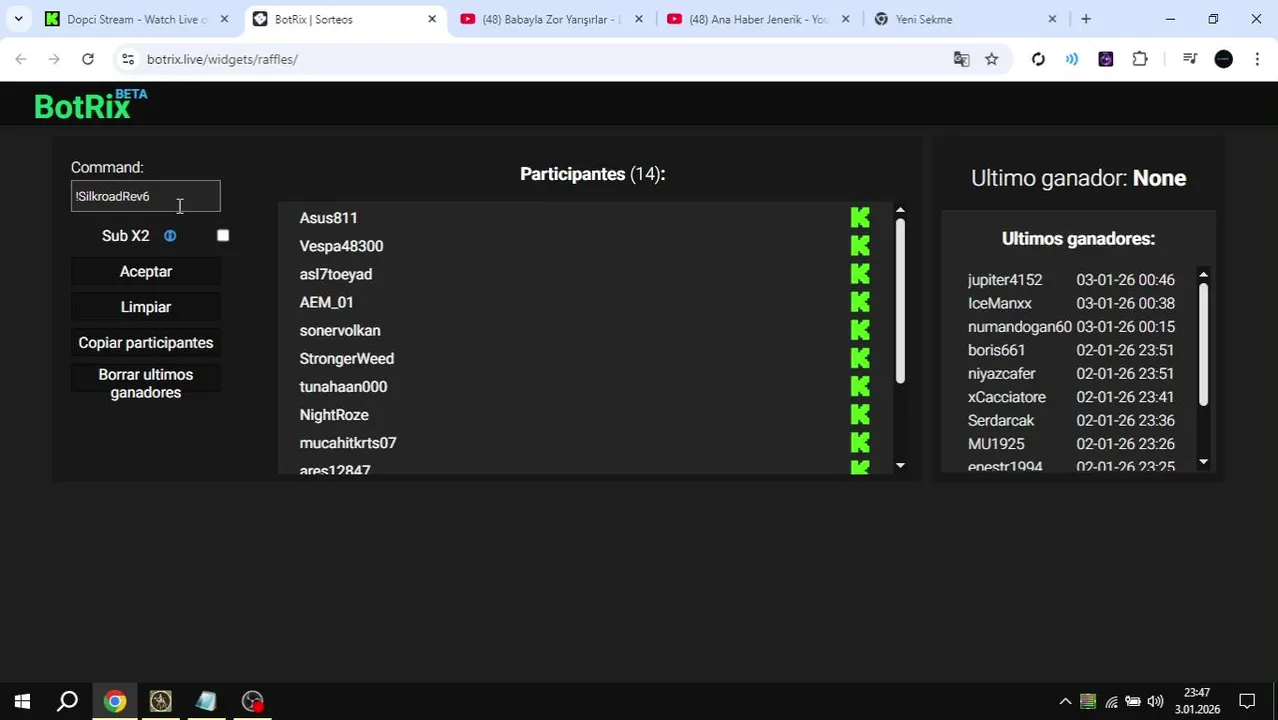
Task: Click winner entry jupiter4152
Action: click(1071, 280)
